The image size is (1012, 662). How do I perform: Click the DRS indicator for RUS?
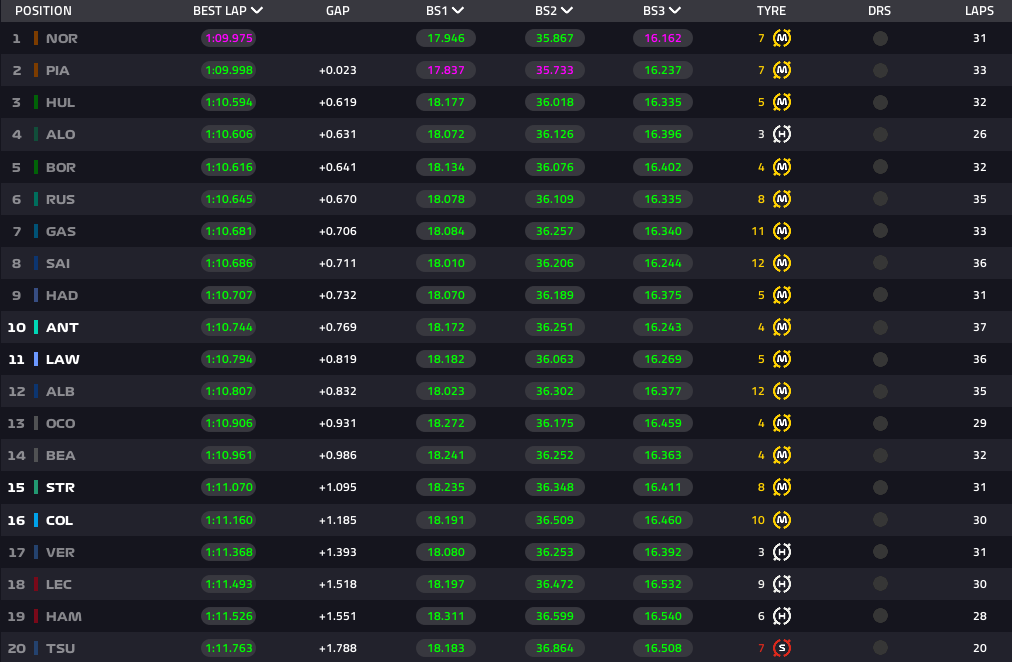tap(880, 199)
